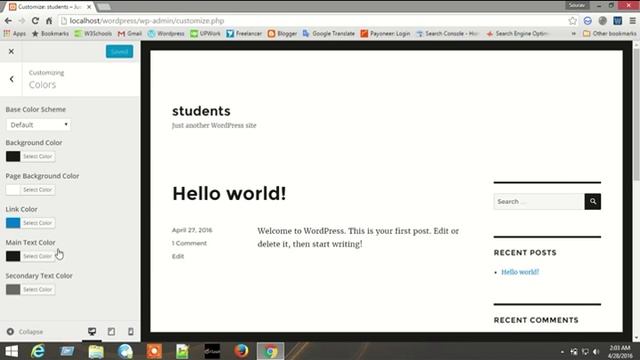Click the April 27, 2016 date link
The width and height of the screenshot is (640, 360).
click(192, 230)
